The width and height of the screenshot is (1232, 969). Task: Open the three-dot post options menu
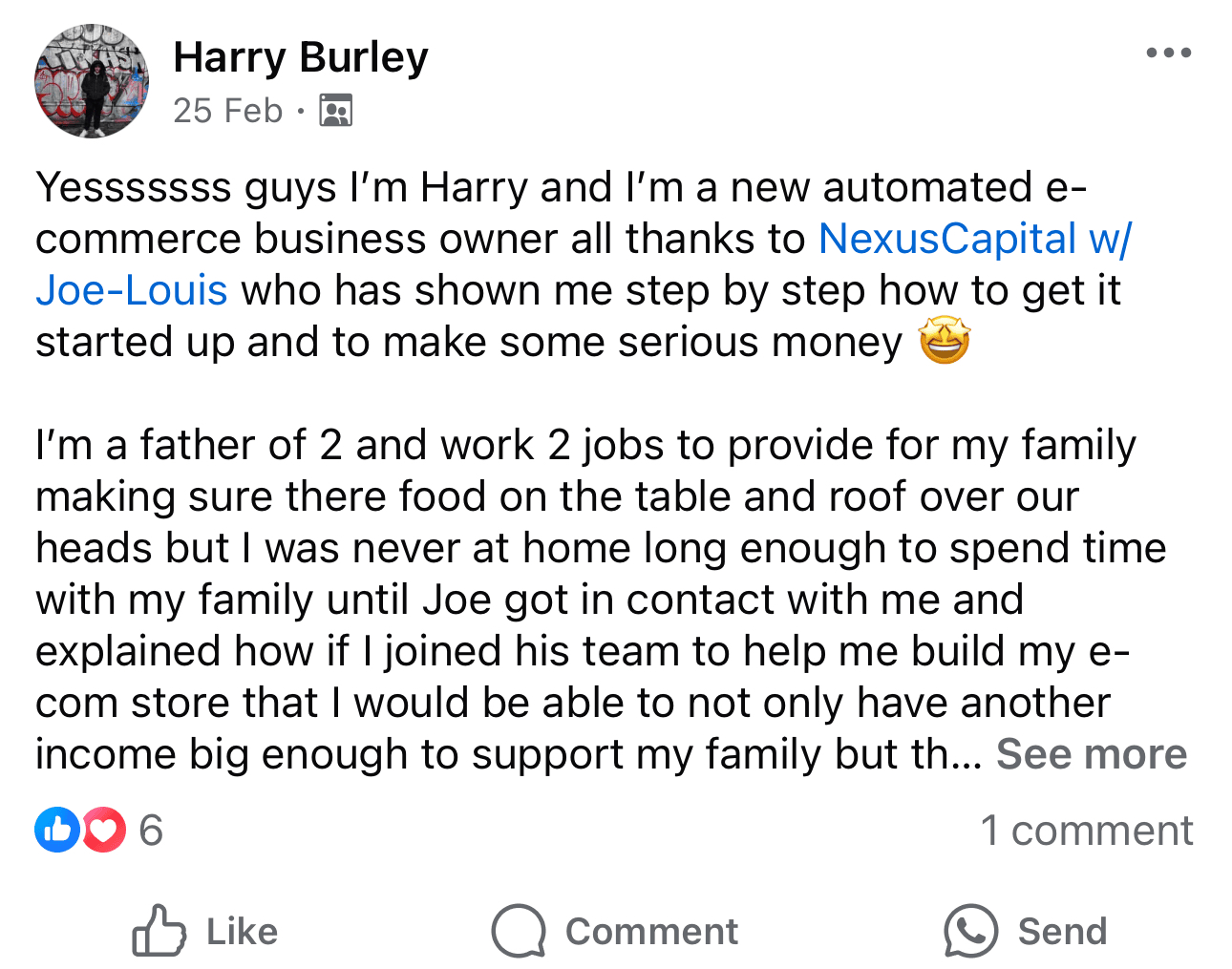click(x=1168, y=53)
